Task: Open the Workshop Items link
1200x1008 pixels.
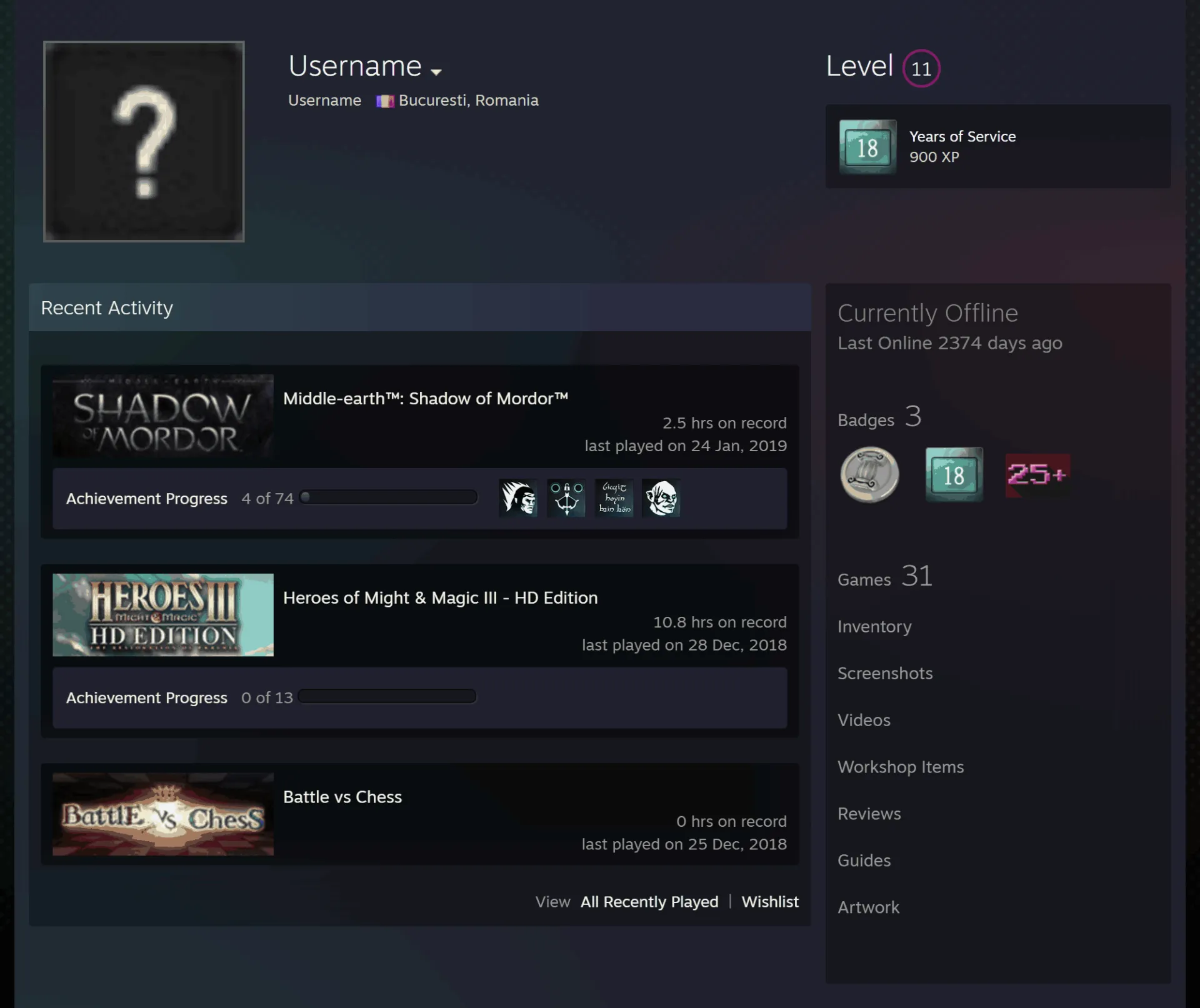Action: point(901,767)
